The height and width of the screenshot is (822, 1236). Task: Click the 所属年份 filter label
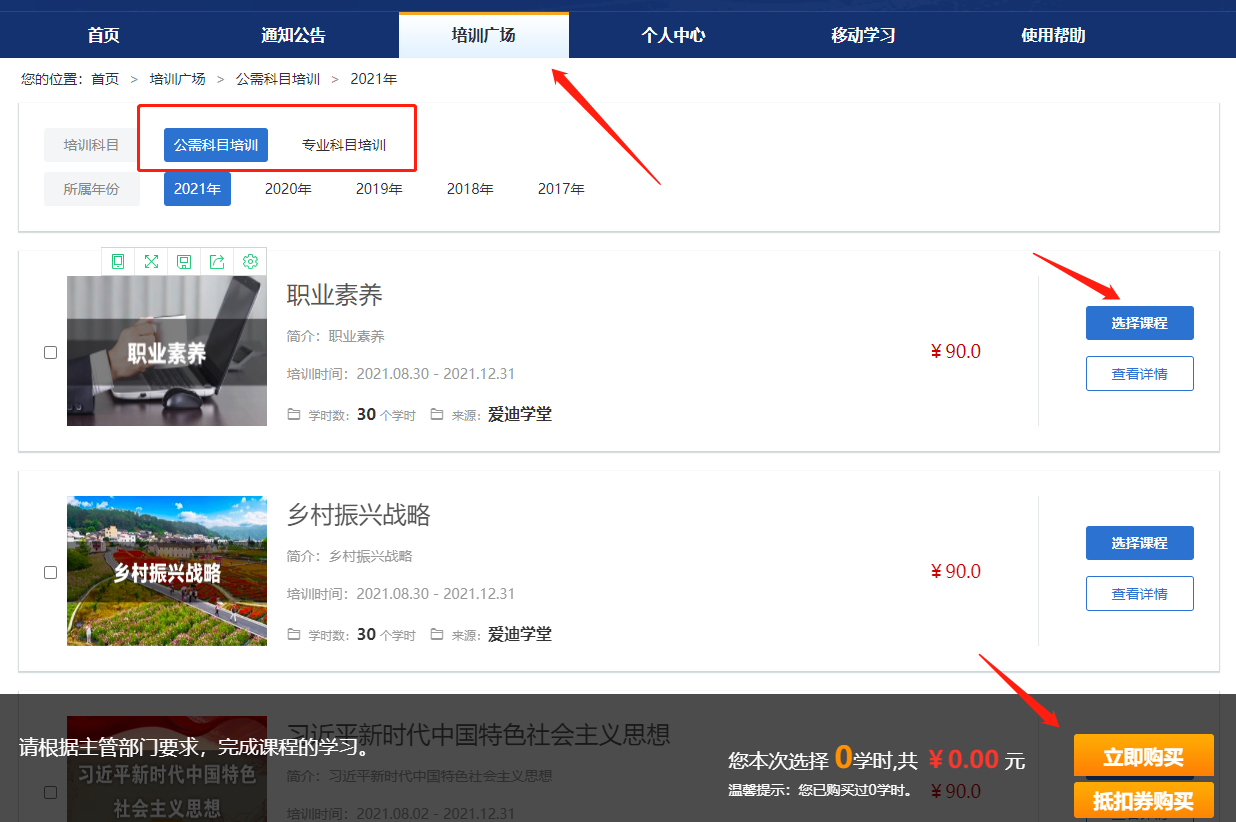tap(91, 189)
